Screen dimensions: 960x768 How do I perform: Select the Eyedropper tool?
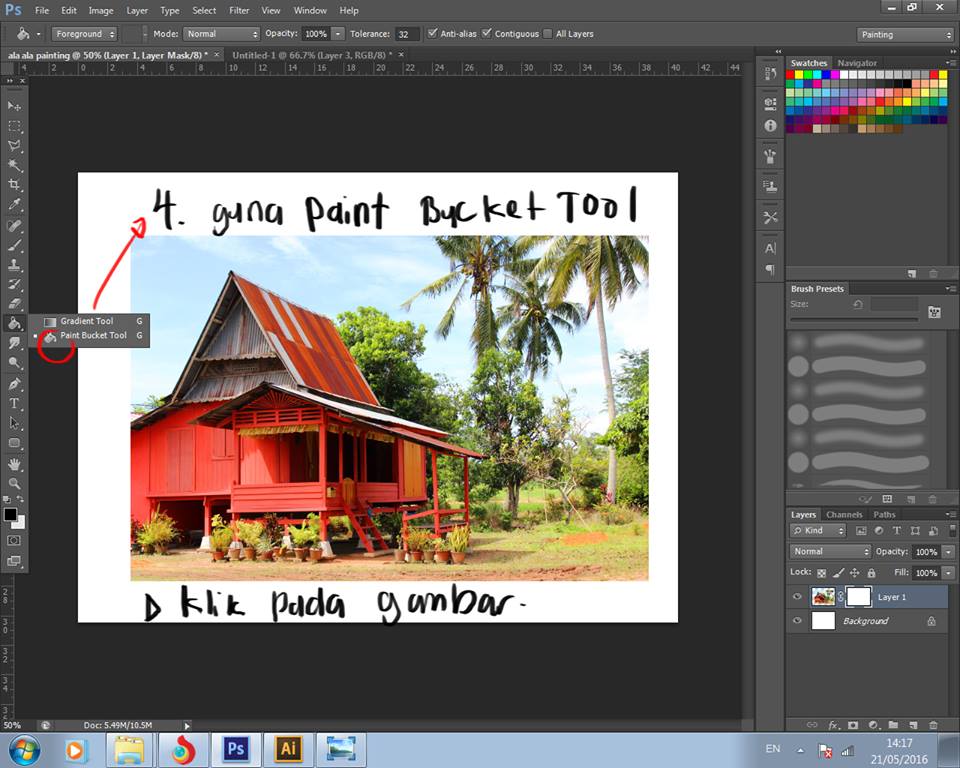pos(14,205)
